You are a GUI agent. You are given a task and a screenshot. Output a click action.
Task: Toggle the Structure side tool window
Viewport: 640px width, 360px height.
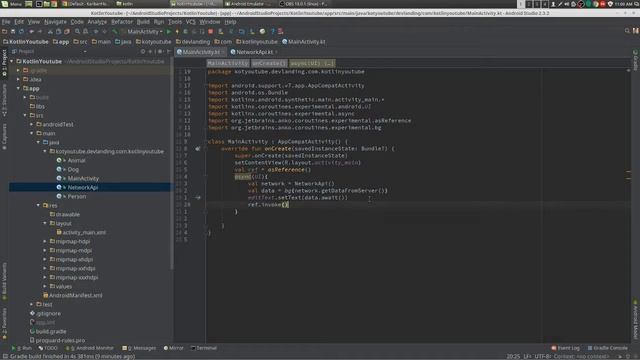point(4,100)
